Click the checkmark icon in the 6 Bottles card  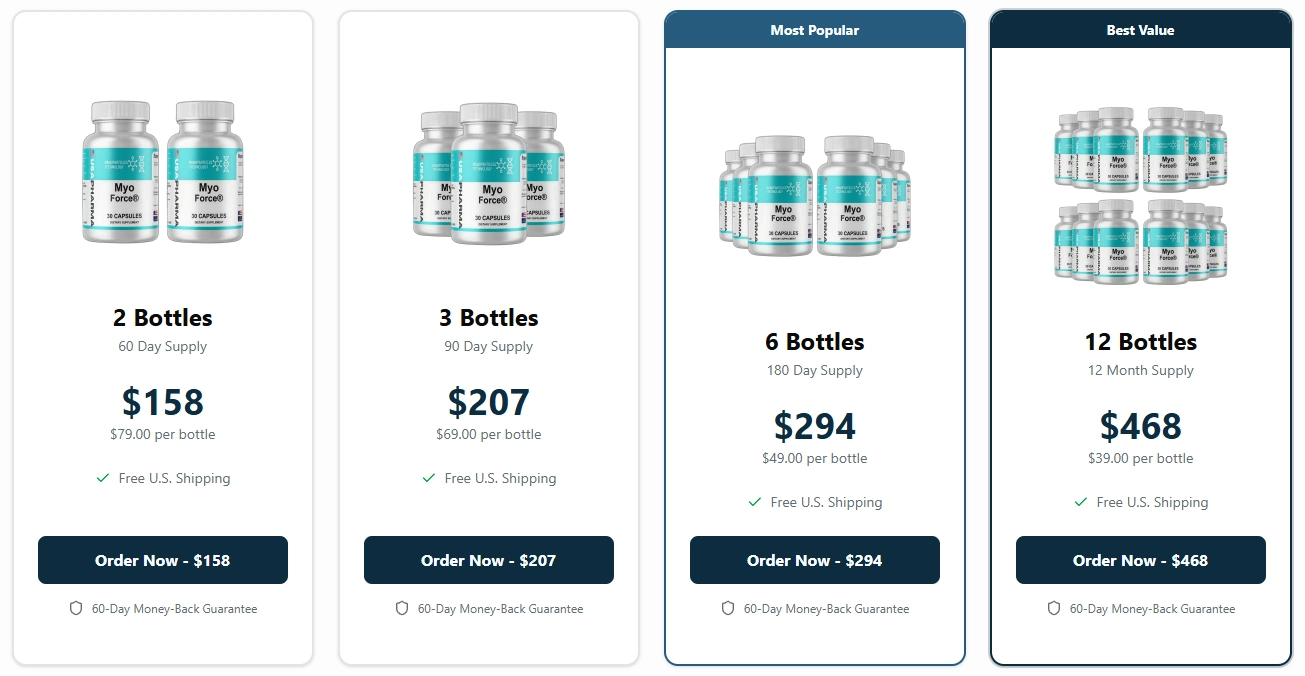pyautogui.click(x=754, y=502)
